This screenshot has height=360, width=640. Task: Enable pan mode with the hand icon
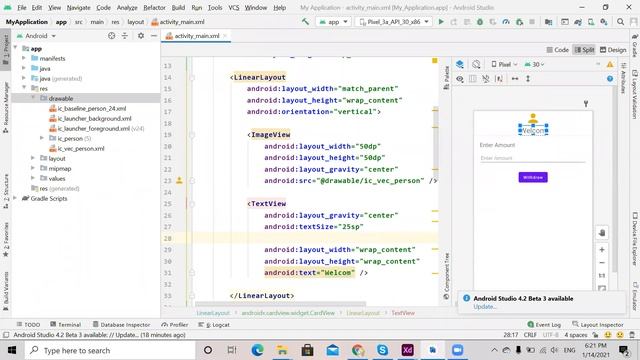point(602,233)
